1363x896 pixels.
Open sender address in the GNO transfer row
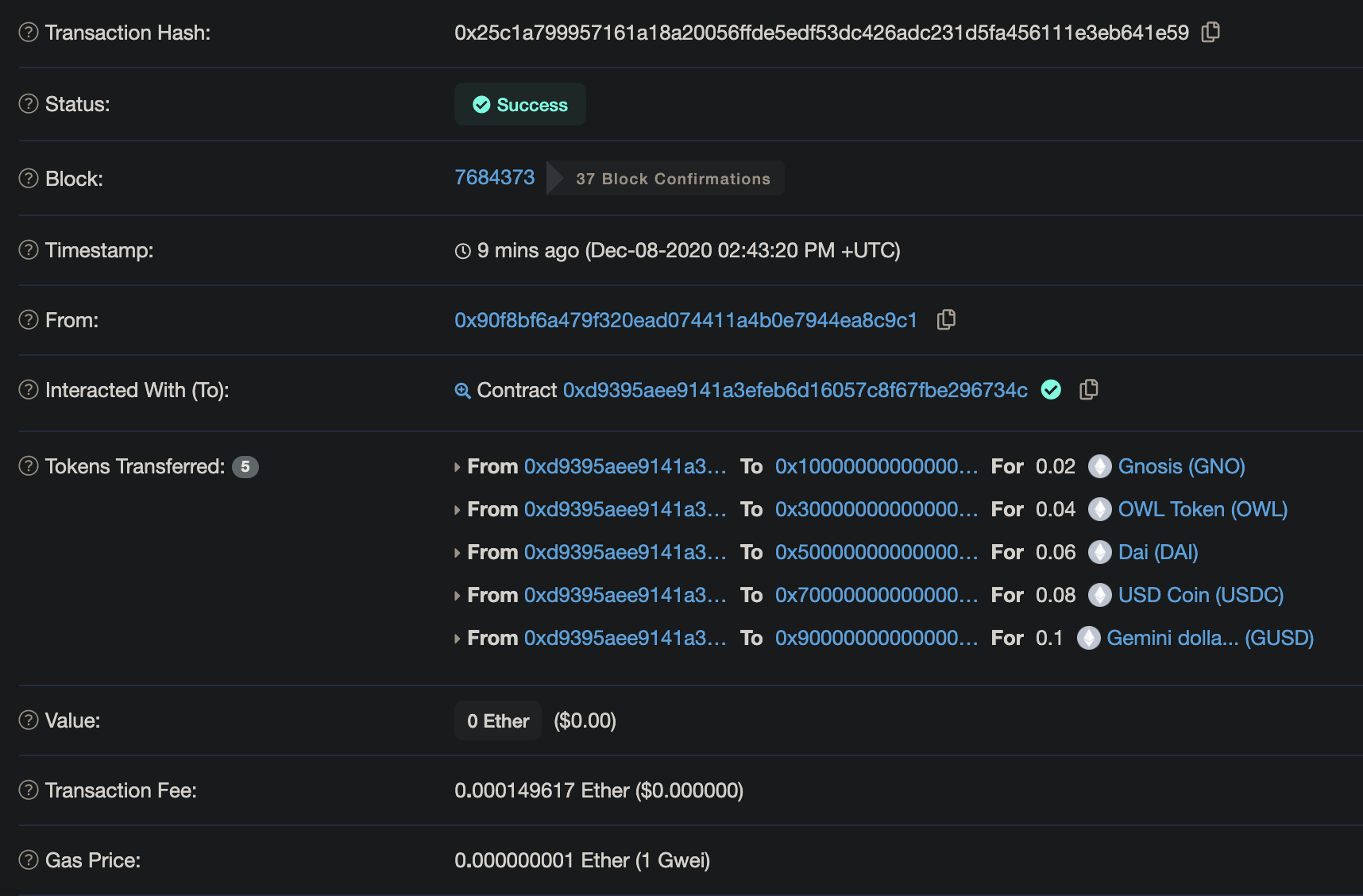click(x=625, y=466)
